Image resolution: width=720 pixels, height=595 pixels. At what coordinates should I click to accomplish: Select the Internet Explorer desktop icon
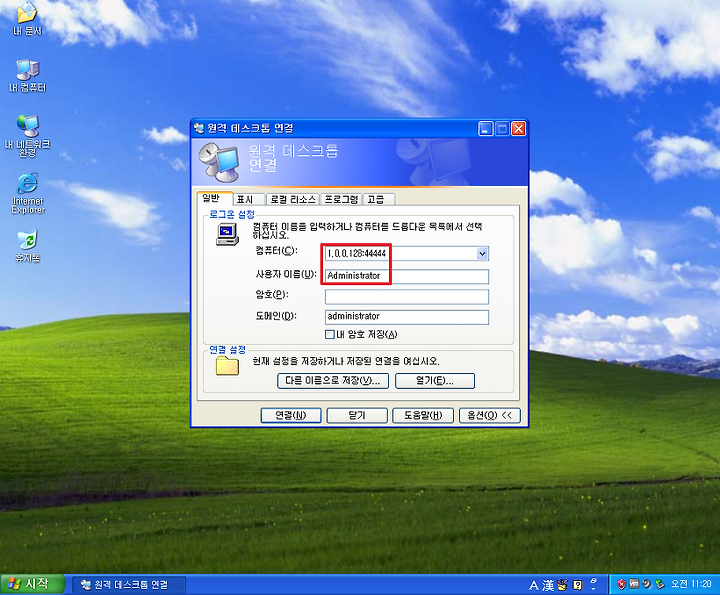[28, 193]
